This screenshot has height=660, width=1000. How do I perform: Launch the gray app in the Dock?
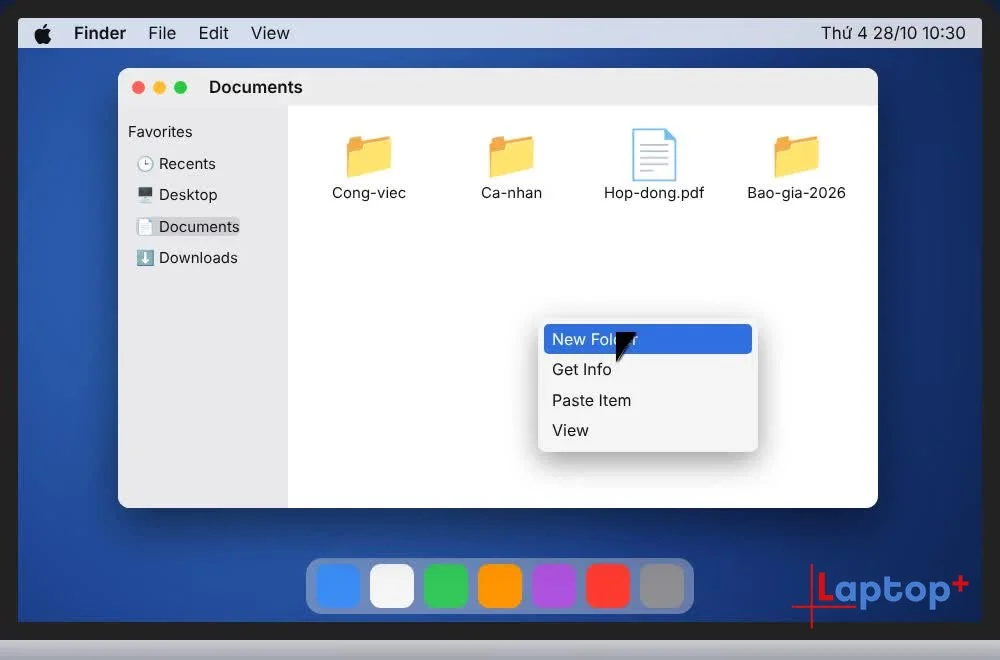click(662, 585)
